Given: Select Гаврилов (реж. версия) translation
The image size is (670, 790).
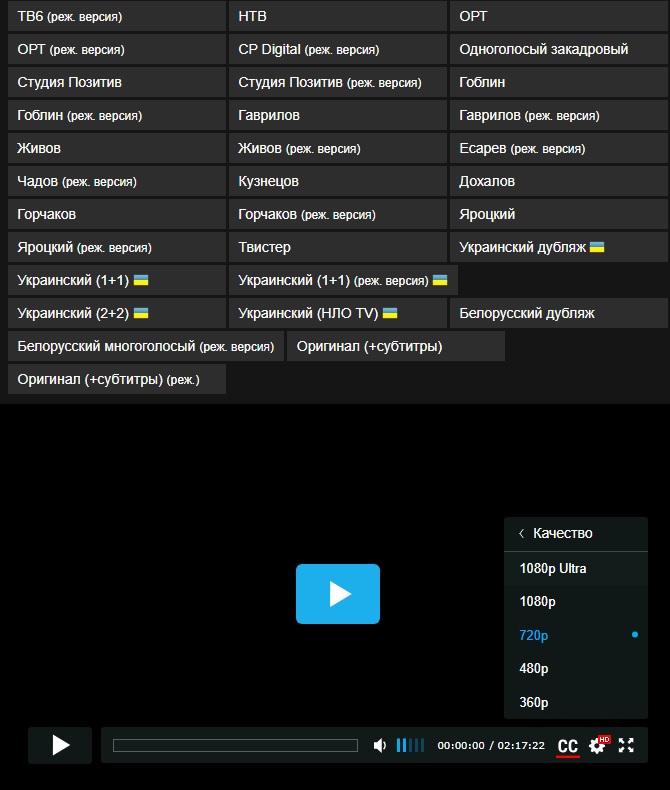Looking at the screenshot, I should pos(559,115).
